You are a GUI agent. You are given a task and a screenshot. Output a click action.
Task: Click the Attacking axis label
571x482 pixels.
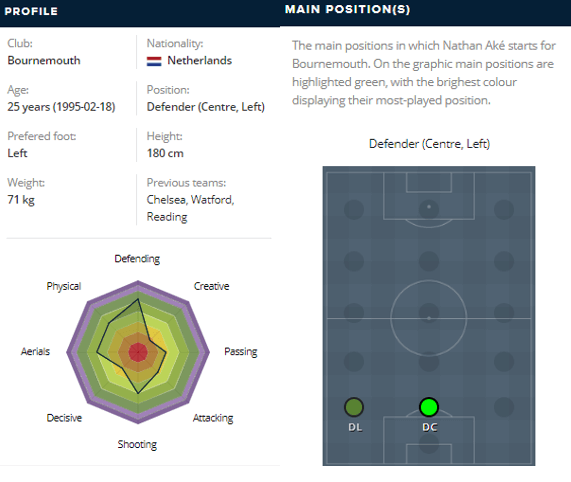click(213, 418)
